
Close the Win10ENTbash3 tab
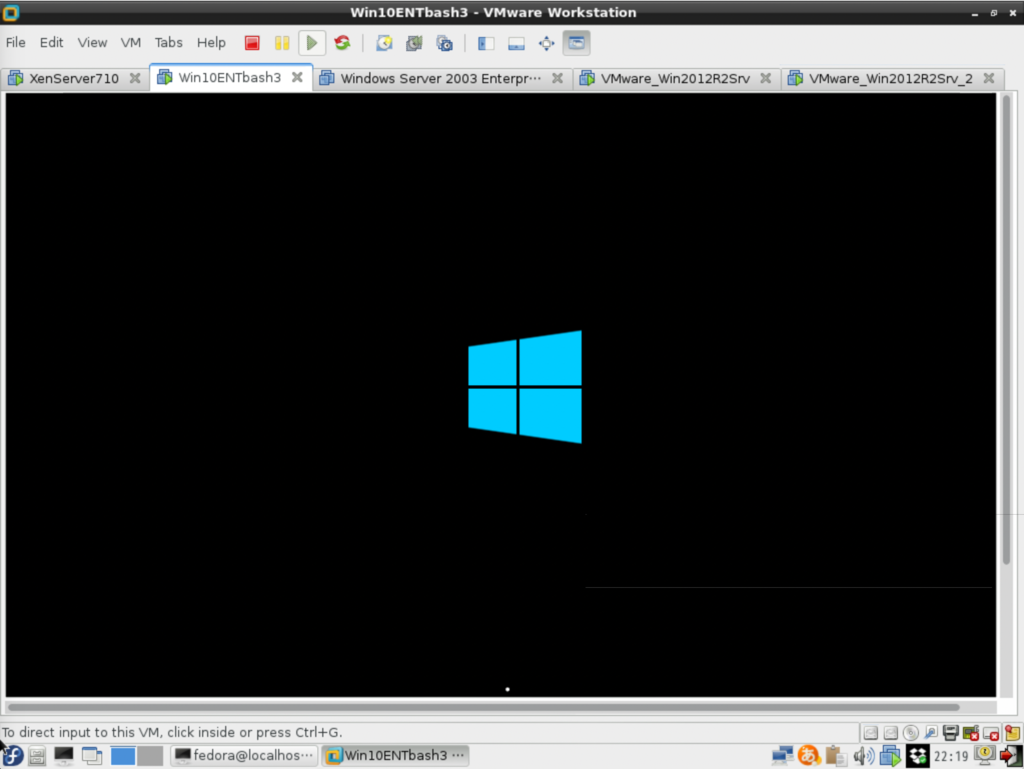click(x=297, y=77)
